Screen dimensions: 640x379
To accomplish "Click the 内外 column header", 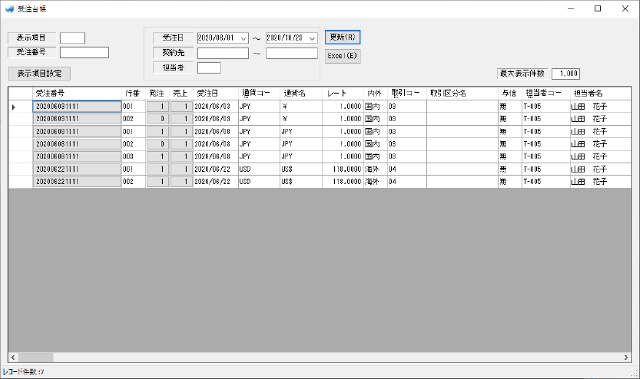I will pyautogui.click(x=375, y=93).
